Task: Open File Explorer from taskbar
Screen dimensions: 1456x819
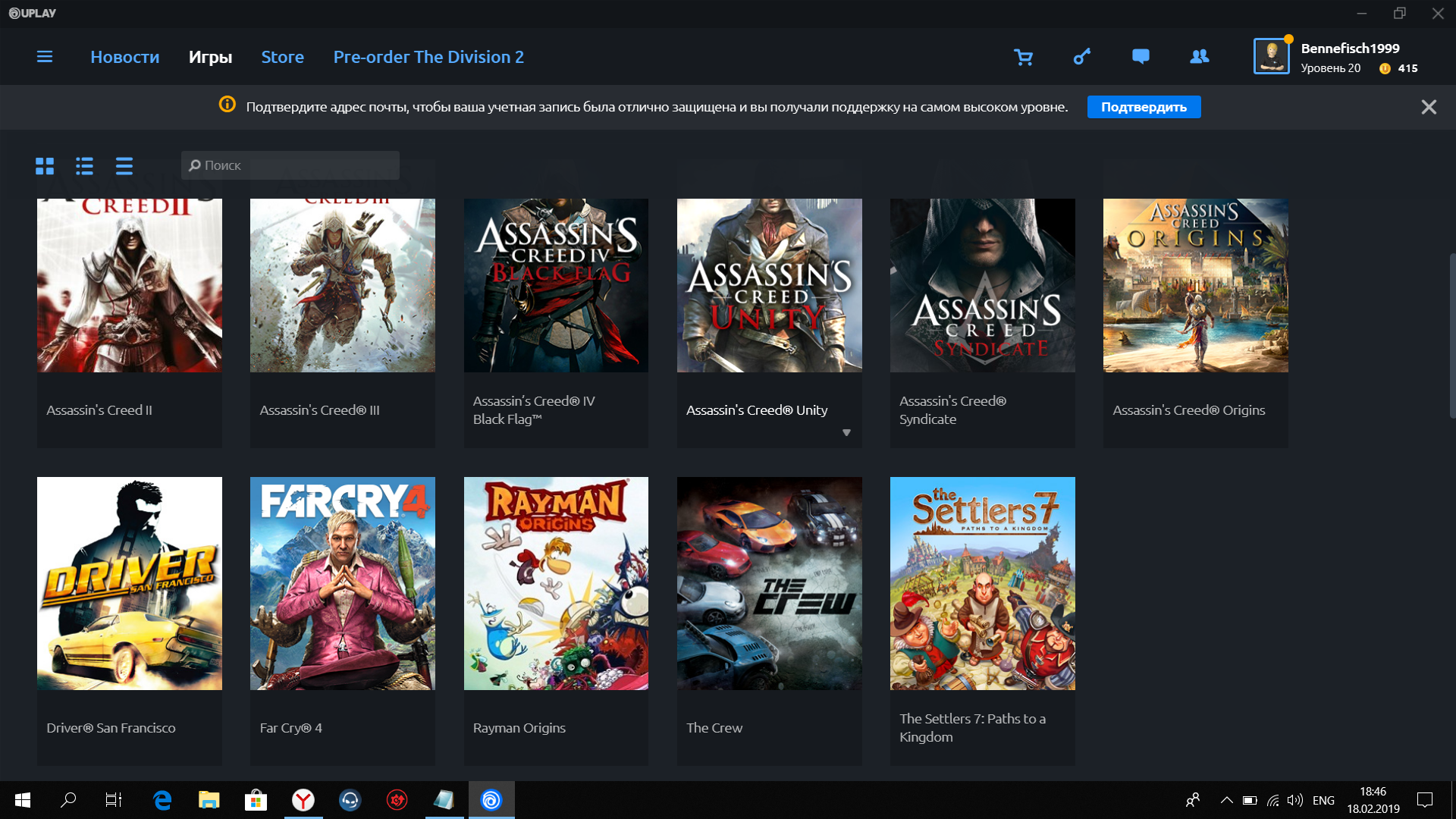Action: click(209, 800)
